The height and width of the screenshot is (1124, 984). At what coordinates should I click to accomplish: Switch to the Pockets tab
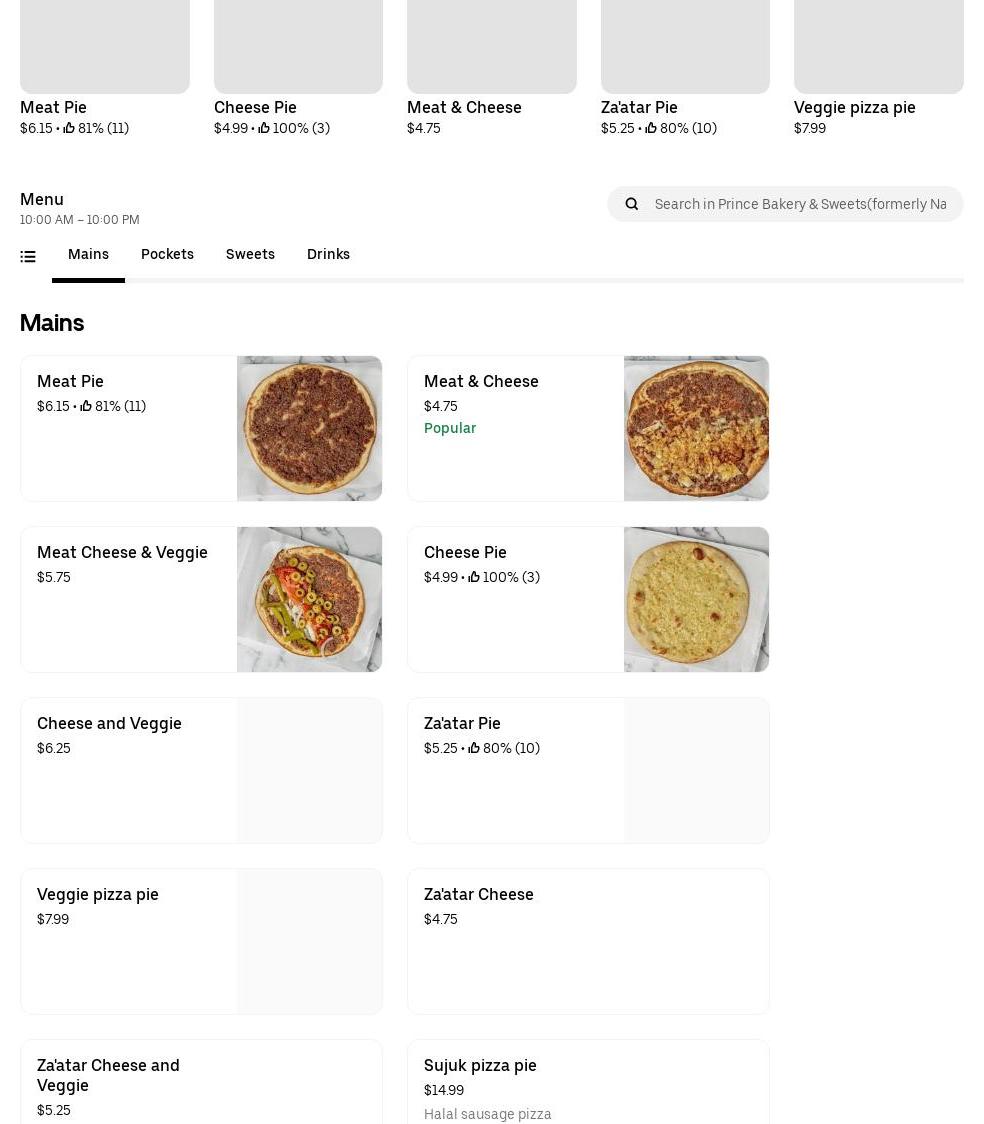click(x=167, y=254)
